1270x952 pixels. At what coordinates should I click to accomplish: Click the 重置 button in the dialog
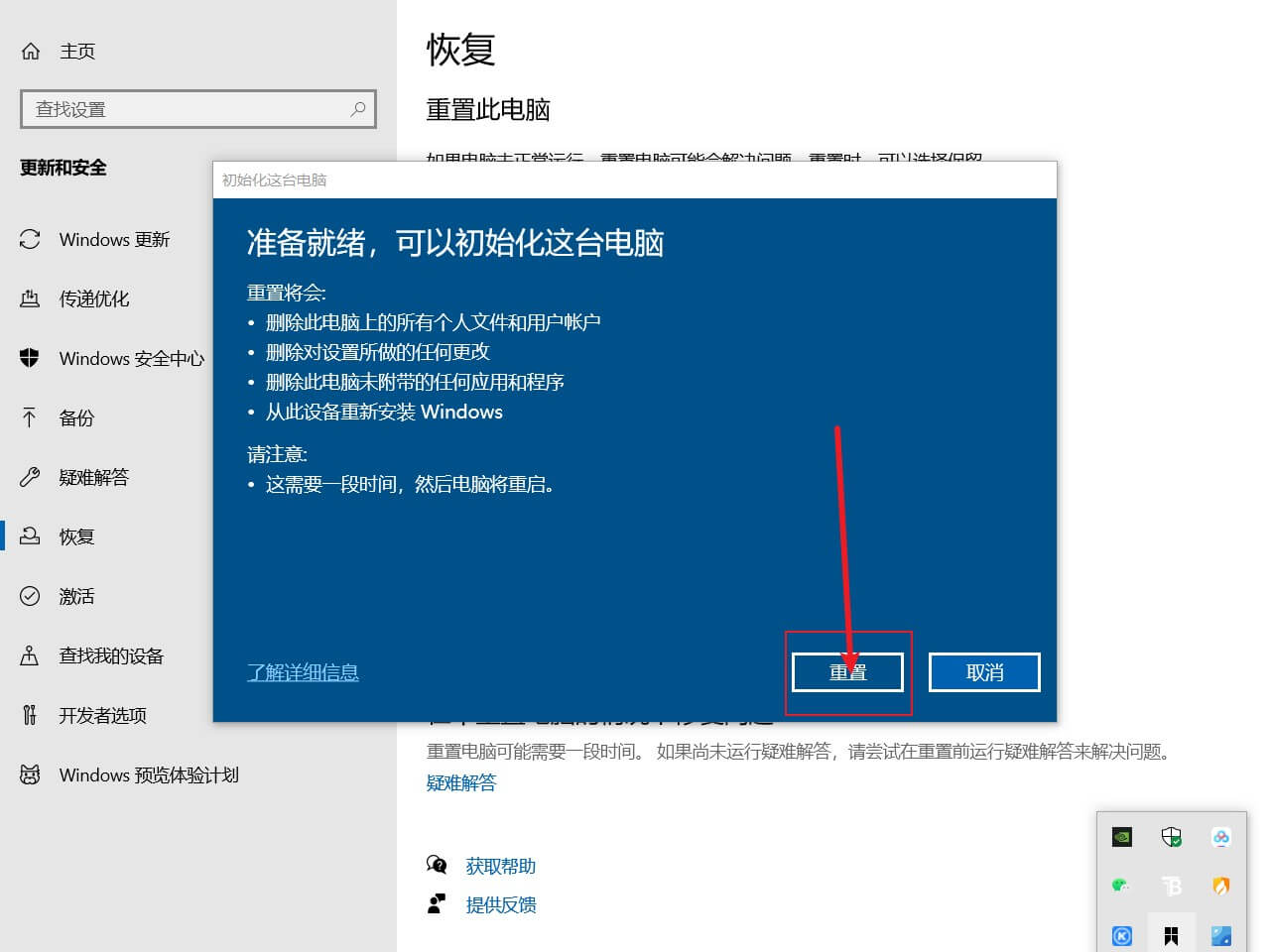pyautogui.click(x=847, y=672)
